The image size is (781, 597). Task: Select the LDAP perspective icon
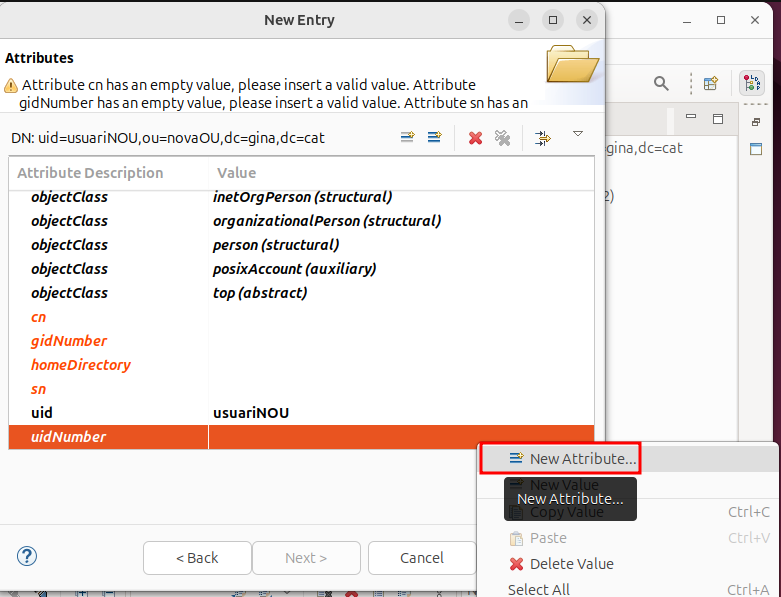coord(751,84)
